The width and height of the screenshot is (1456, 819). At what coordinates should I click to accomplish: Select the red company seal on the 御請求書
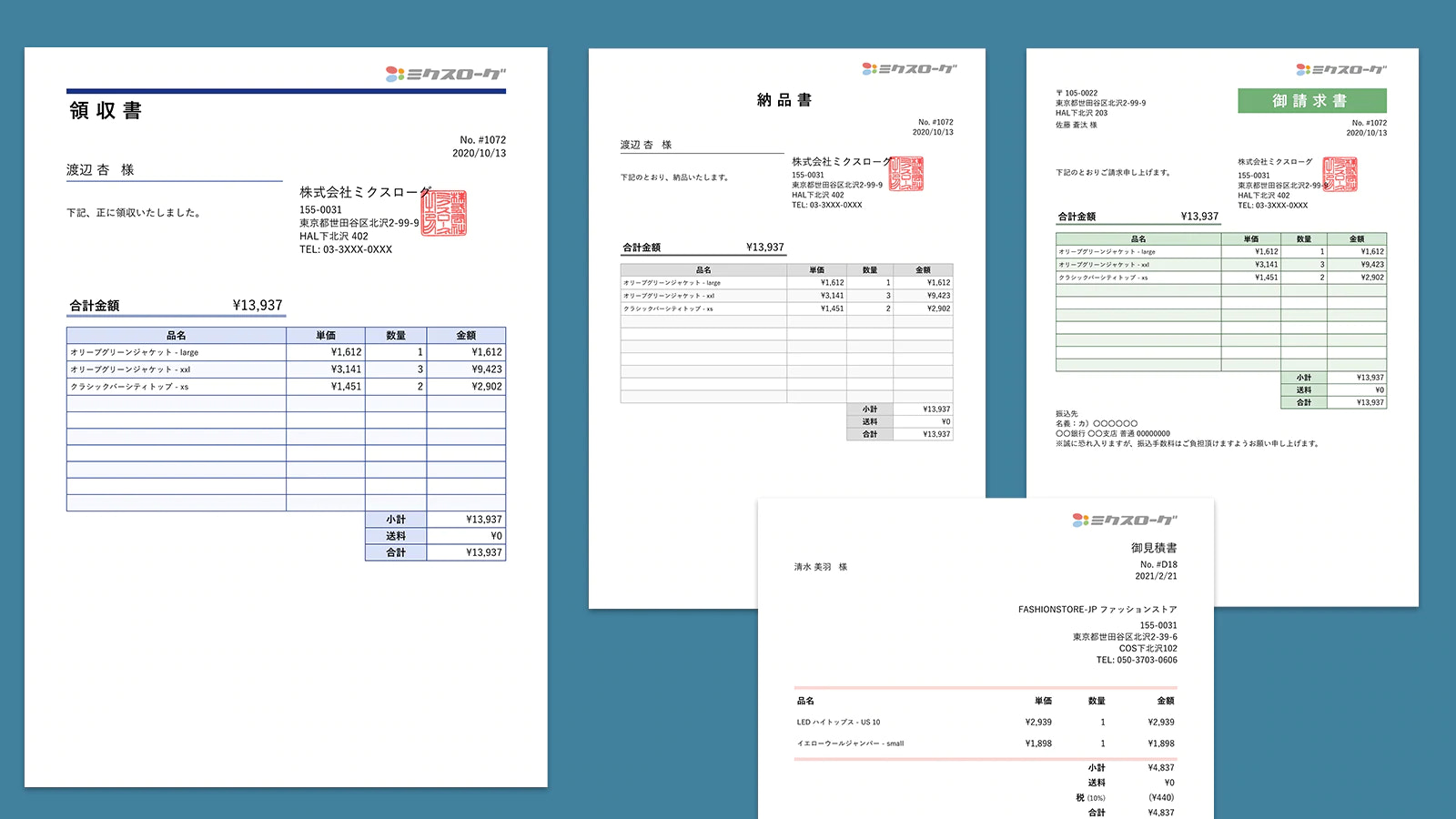[1340, 174]
